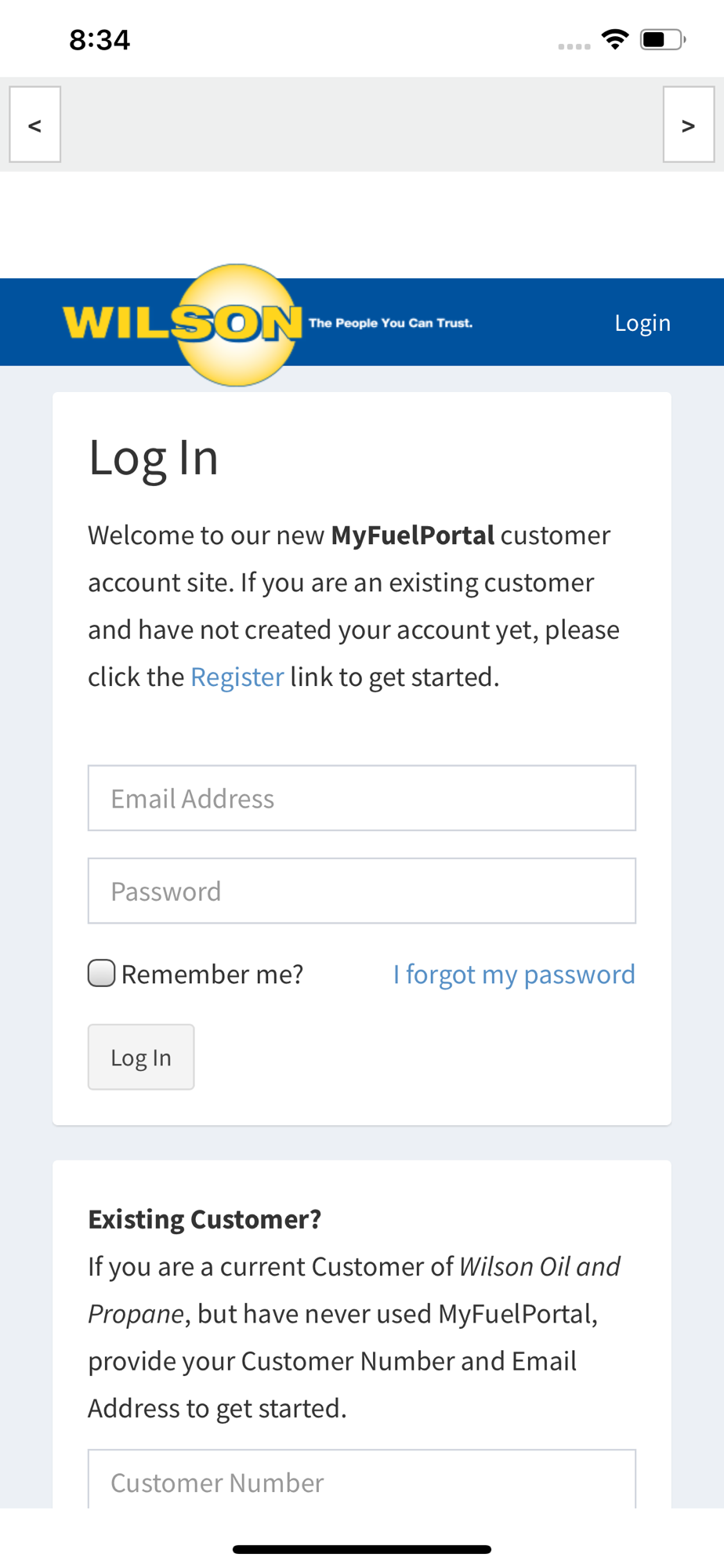Focus the Email Address field
The image size is (724, 1568).
pyautogui.click(x=362, y=798)
